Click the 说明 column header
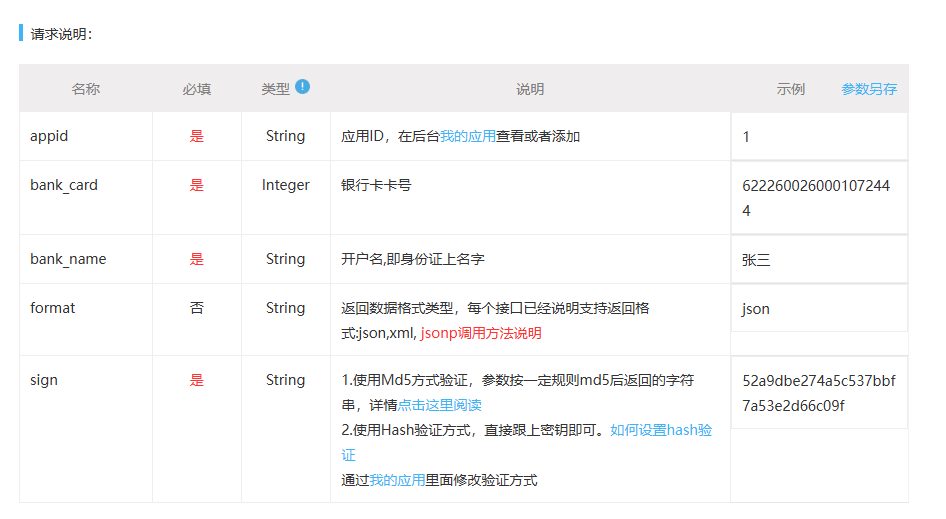Screen dimensions: 946x519 pyautogui.click(x=530, y=89)
